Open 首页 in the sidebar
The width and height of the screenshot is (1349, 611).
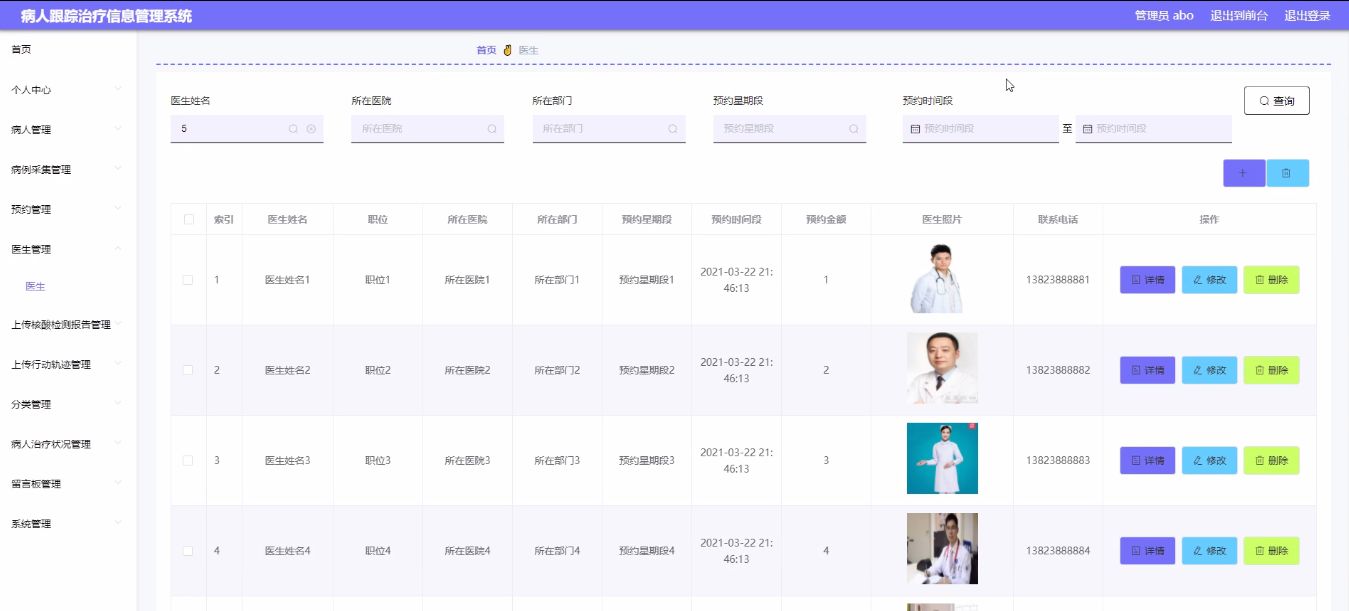point(21,49)
